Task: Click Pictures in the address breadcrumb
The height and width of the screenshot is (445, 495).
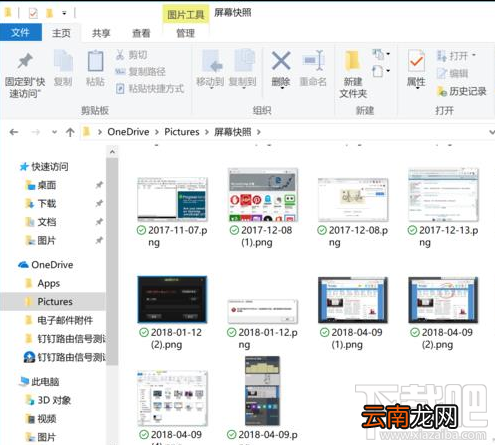Action: 182,132
